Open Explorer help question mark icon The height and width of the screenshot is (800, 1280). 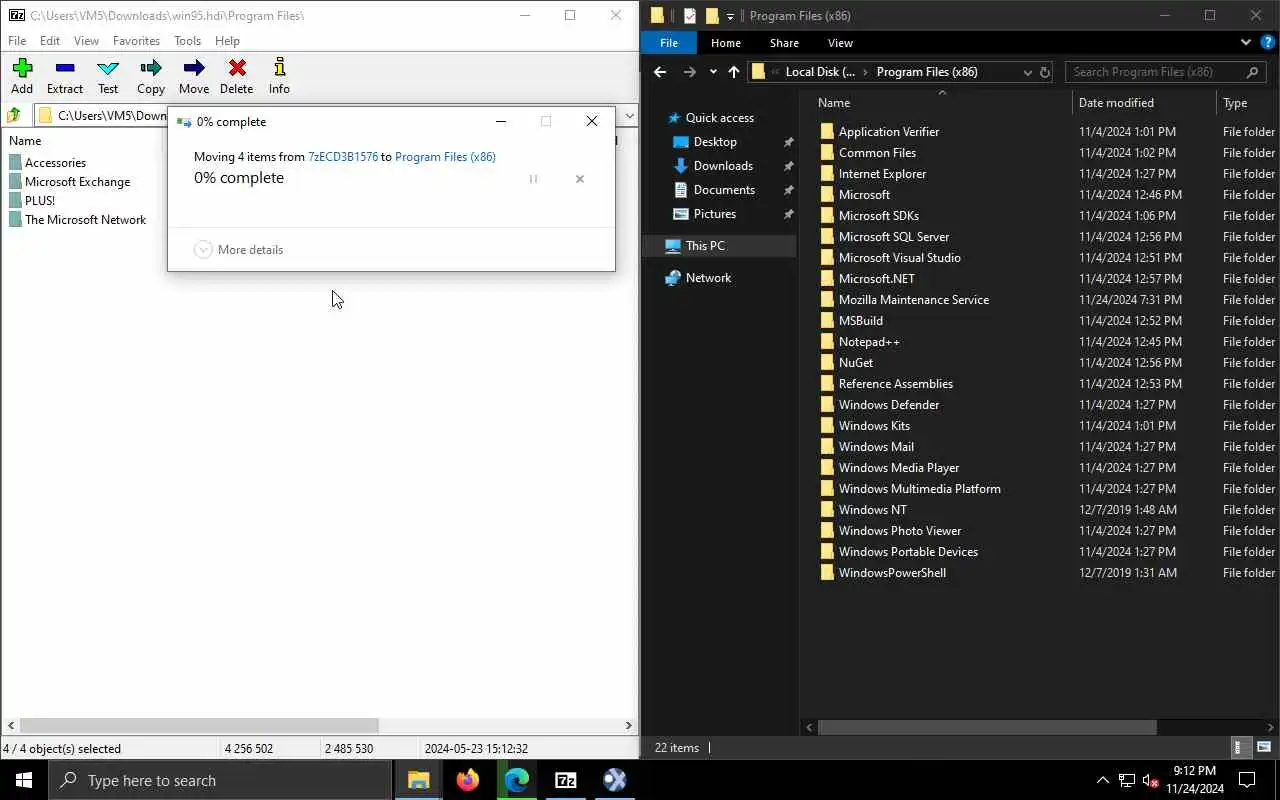pyautogui.click(x=1267, y=43)
